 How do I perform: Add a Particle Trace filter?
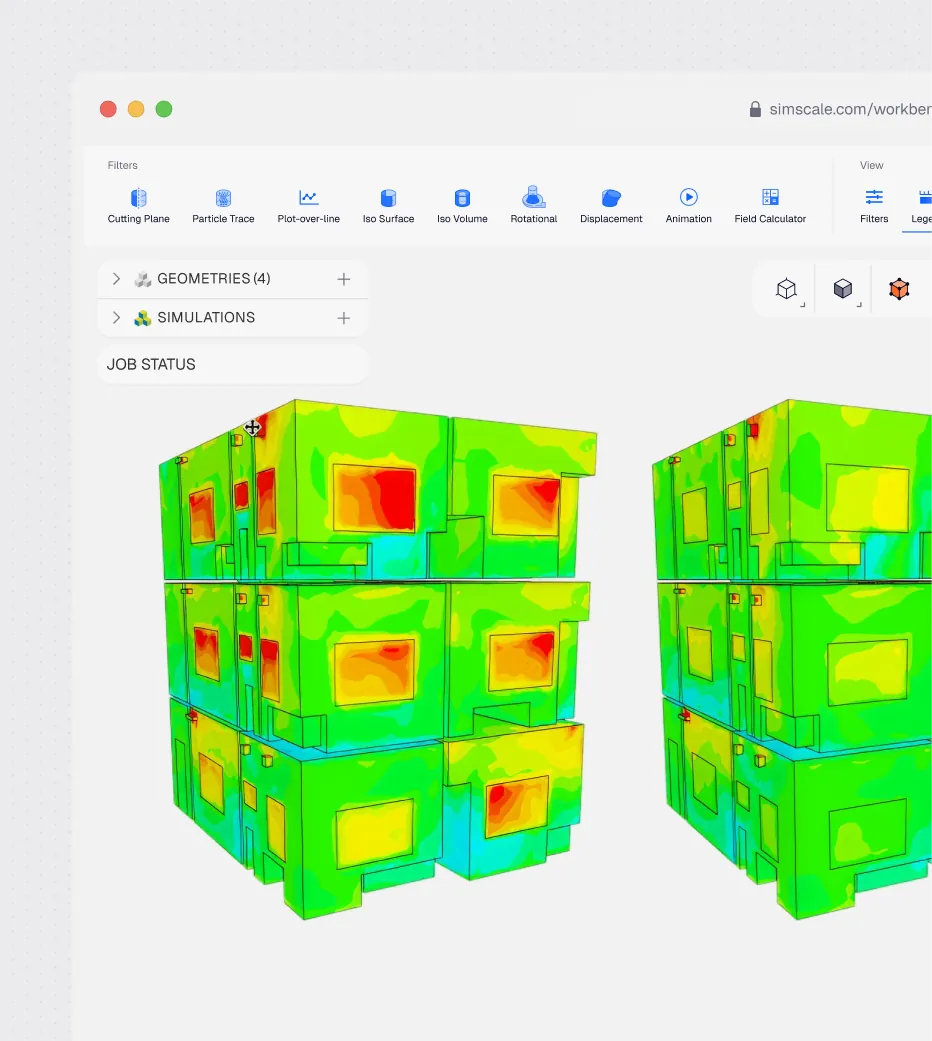point(223,206)
